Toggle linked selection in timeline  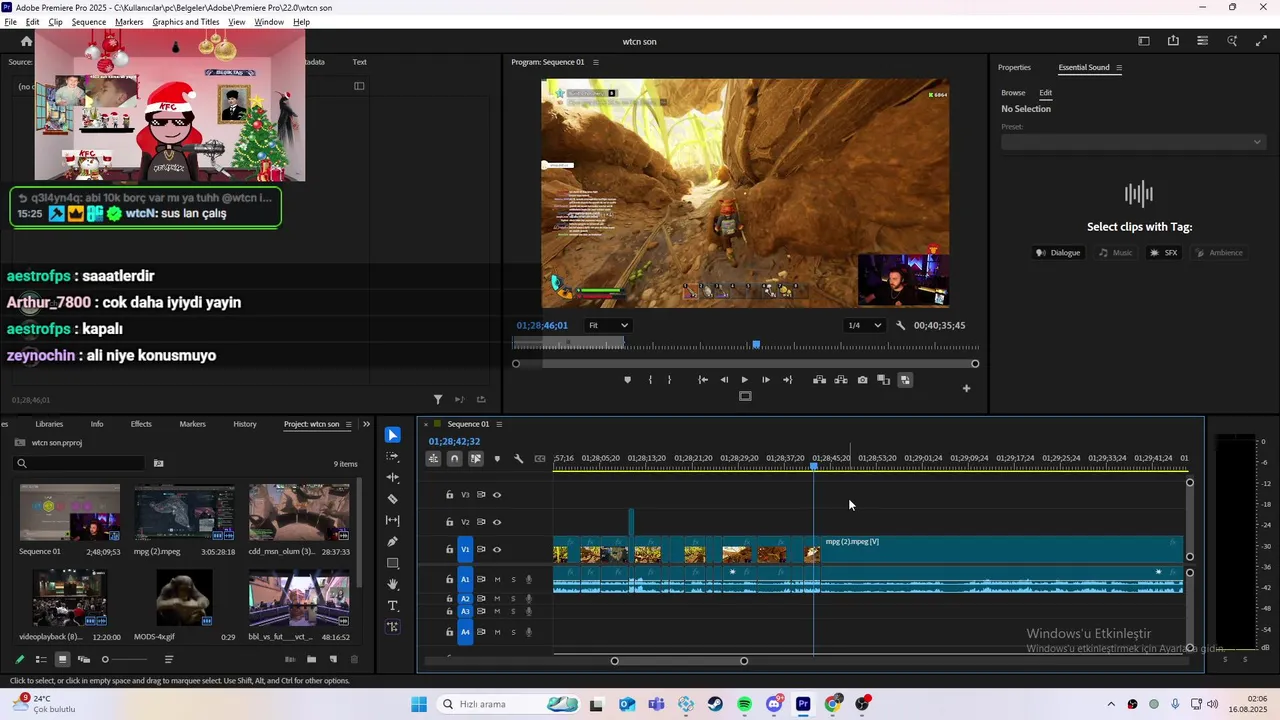click(476, 459)
